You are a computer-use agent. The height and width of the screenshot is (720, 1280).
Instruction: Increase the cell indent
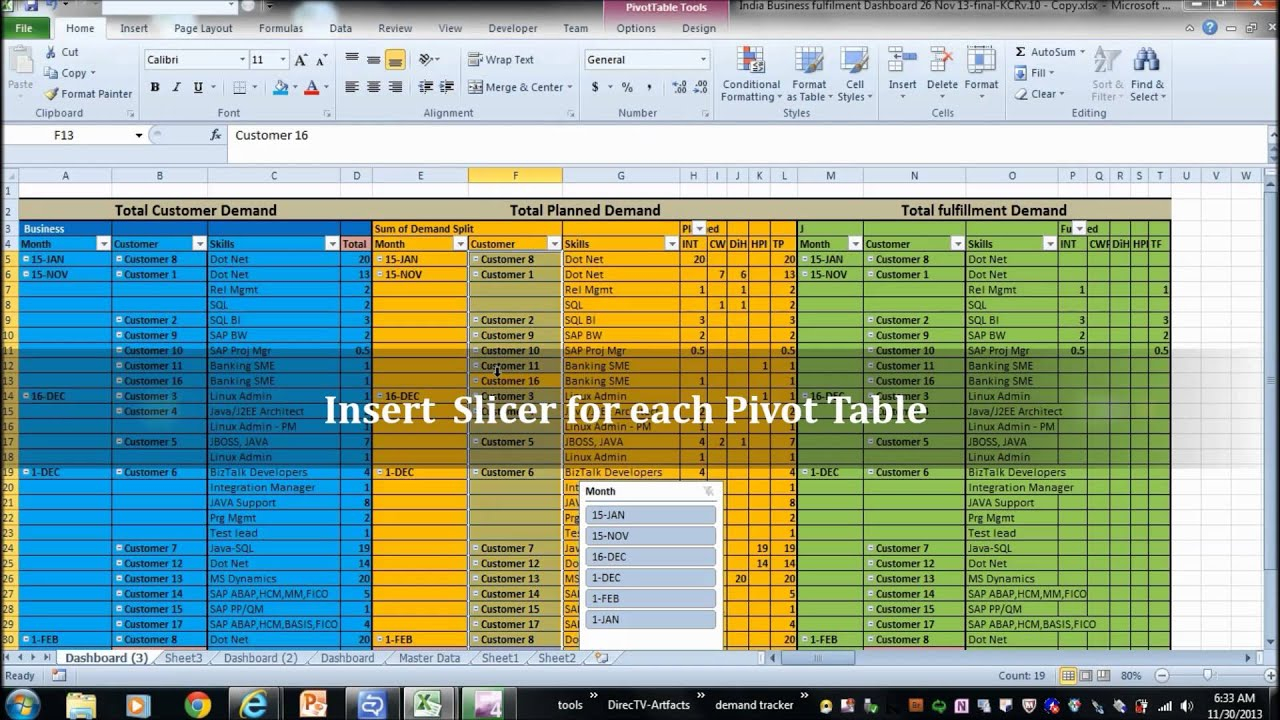click(x=446, y=87)
